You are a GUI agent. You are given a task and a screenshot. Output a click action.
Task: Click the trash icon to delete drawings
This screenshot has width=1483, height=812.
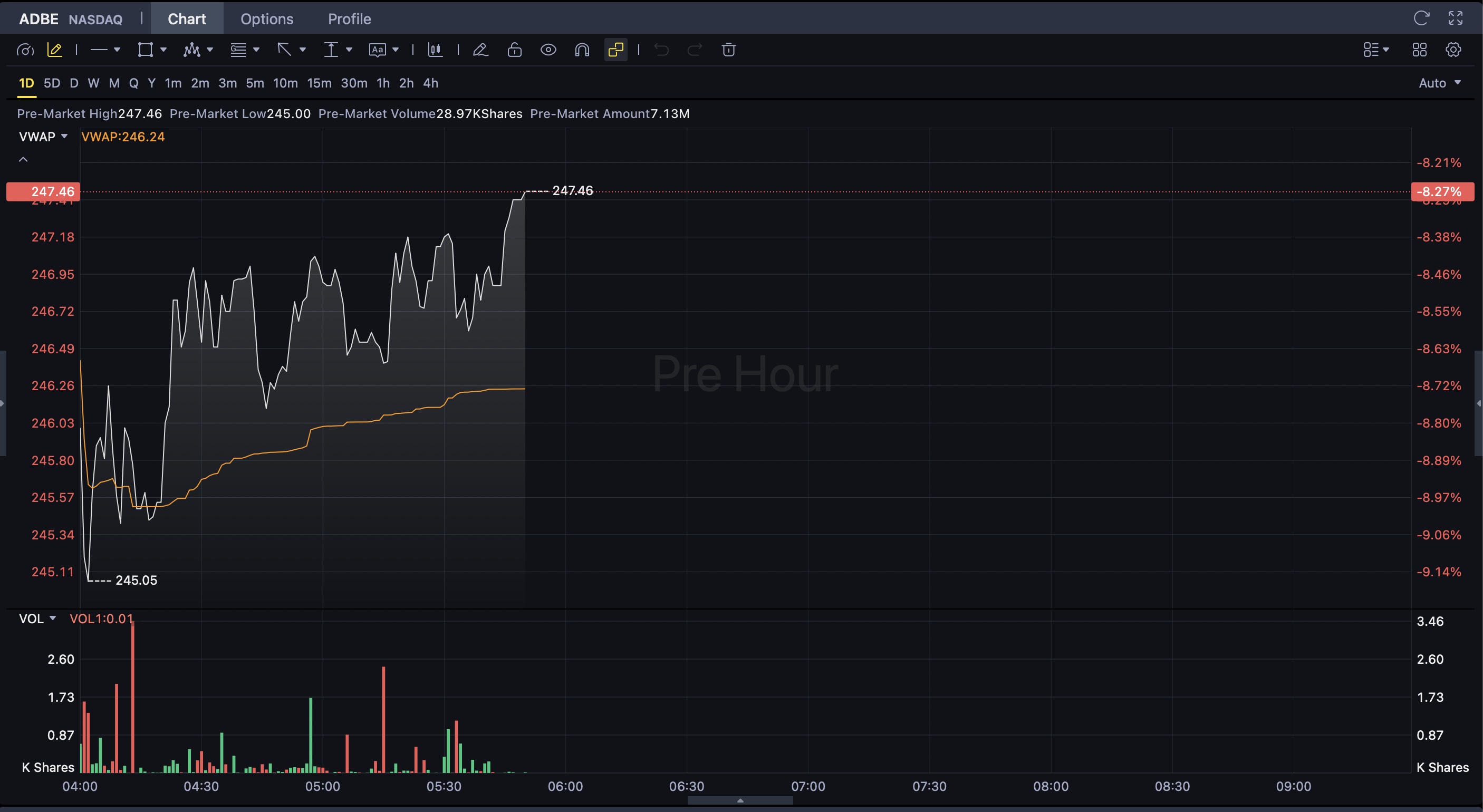[x=728, y=50]
